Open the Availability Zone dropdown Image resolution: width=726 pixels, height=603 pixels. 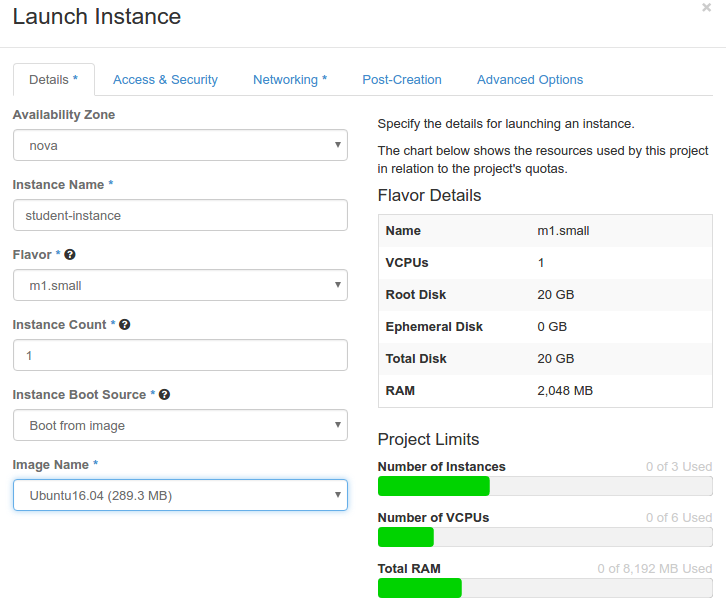[180, 145]
